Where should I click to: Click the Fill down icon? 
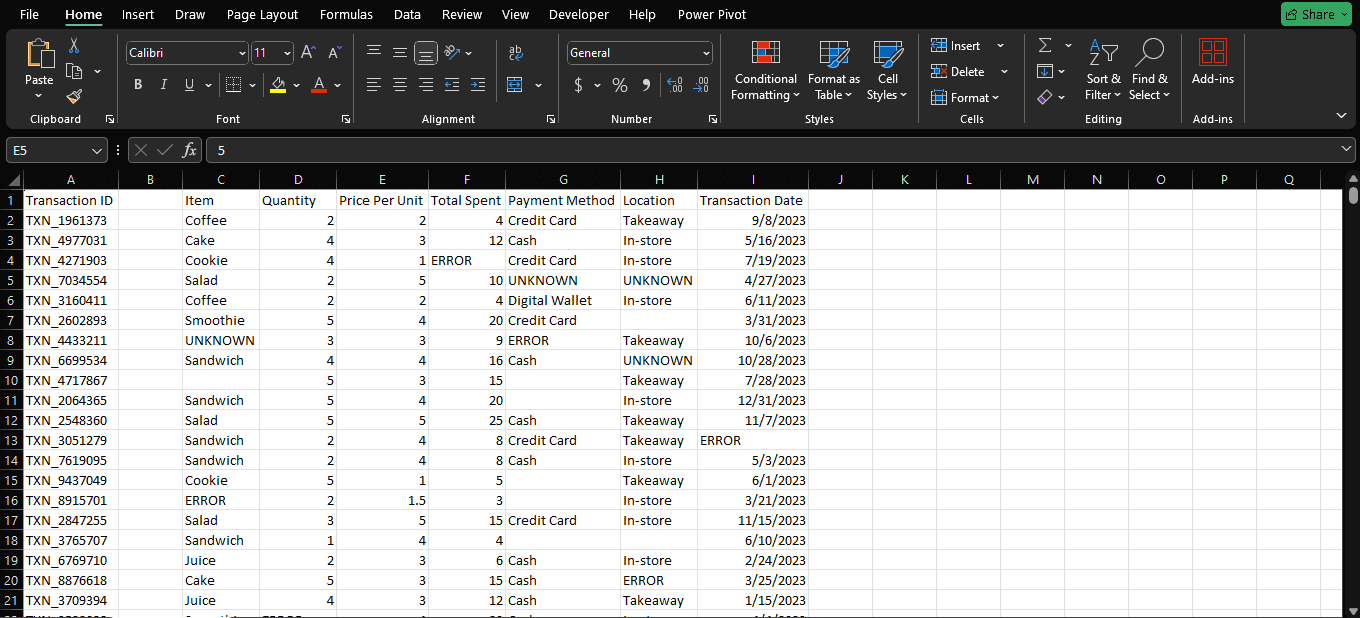point(1045,71)
